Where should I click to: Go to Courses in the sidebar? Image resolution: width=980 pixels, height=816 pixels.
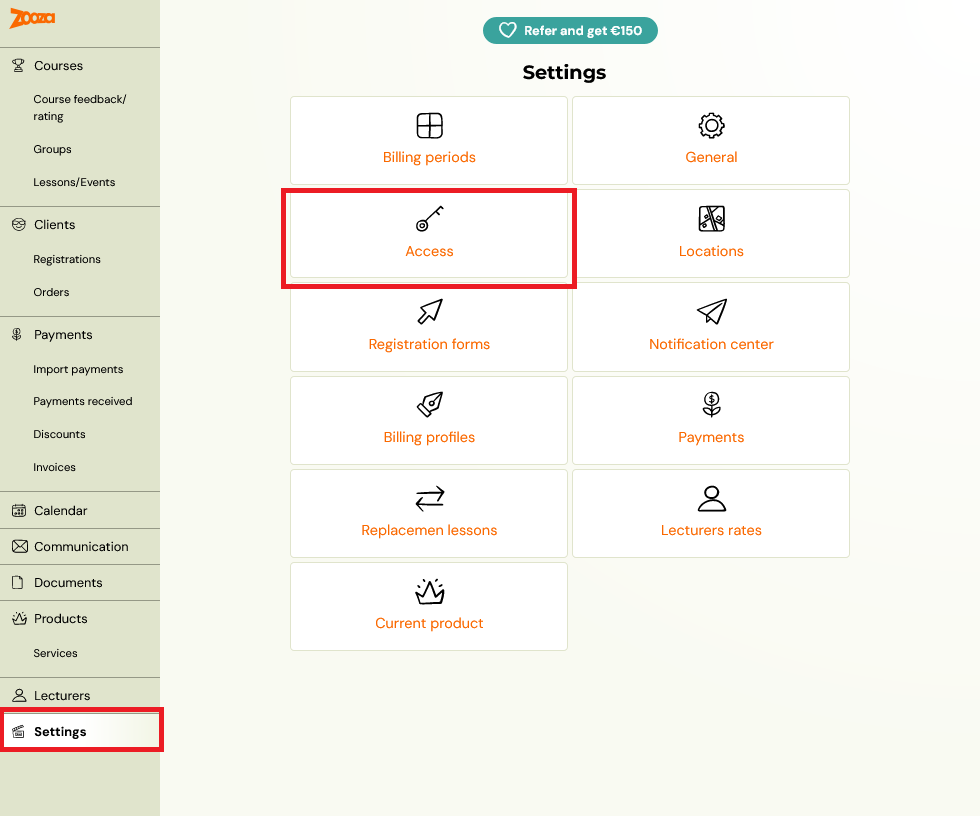point(58,66)
